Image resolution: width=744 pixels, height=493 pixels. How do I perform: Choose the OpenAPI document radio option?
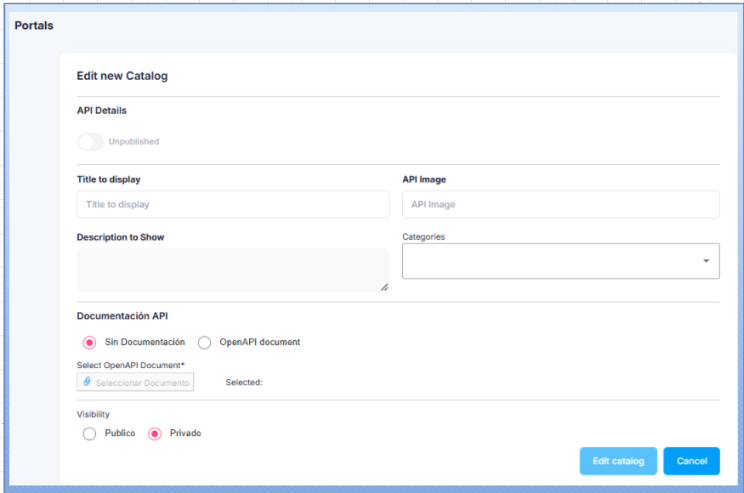coord(205,342)
